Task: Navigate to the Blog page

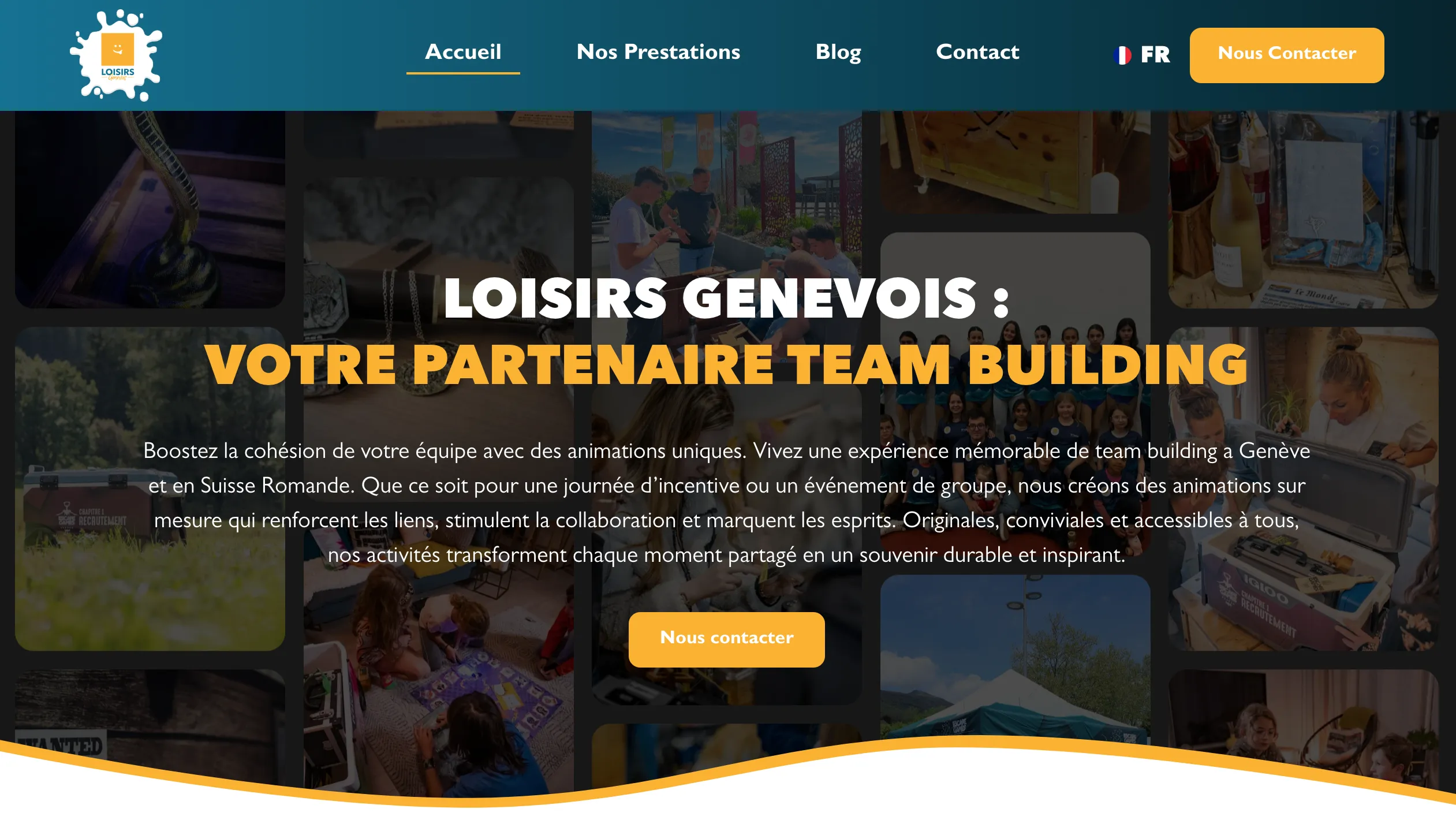Action: click(838, 53)
